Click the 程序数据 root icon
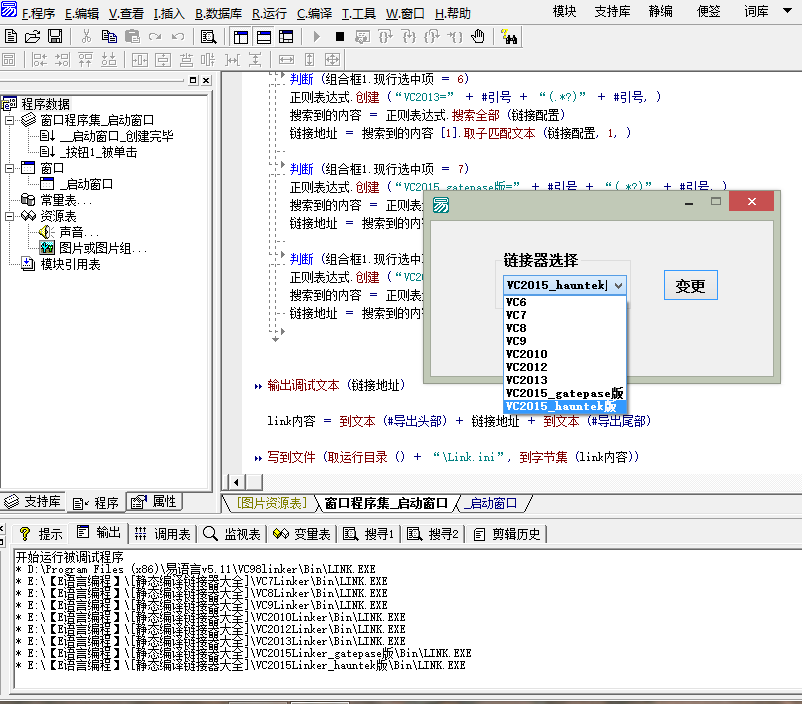This screenshot has width=802, height=706. pos(9,104)
